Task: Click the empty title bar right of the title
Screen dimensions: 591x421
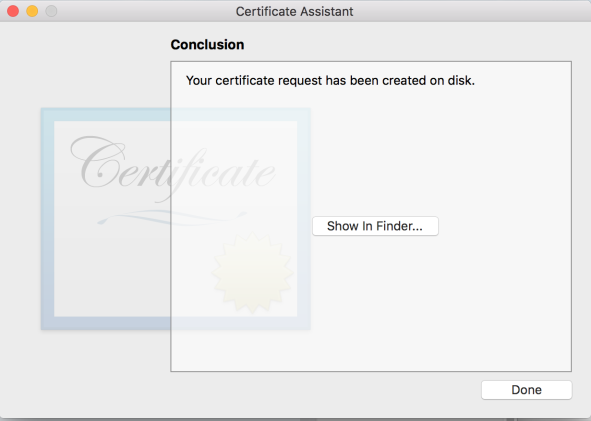Action: [471, 11]
